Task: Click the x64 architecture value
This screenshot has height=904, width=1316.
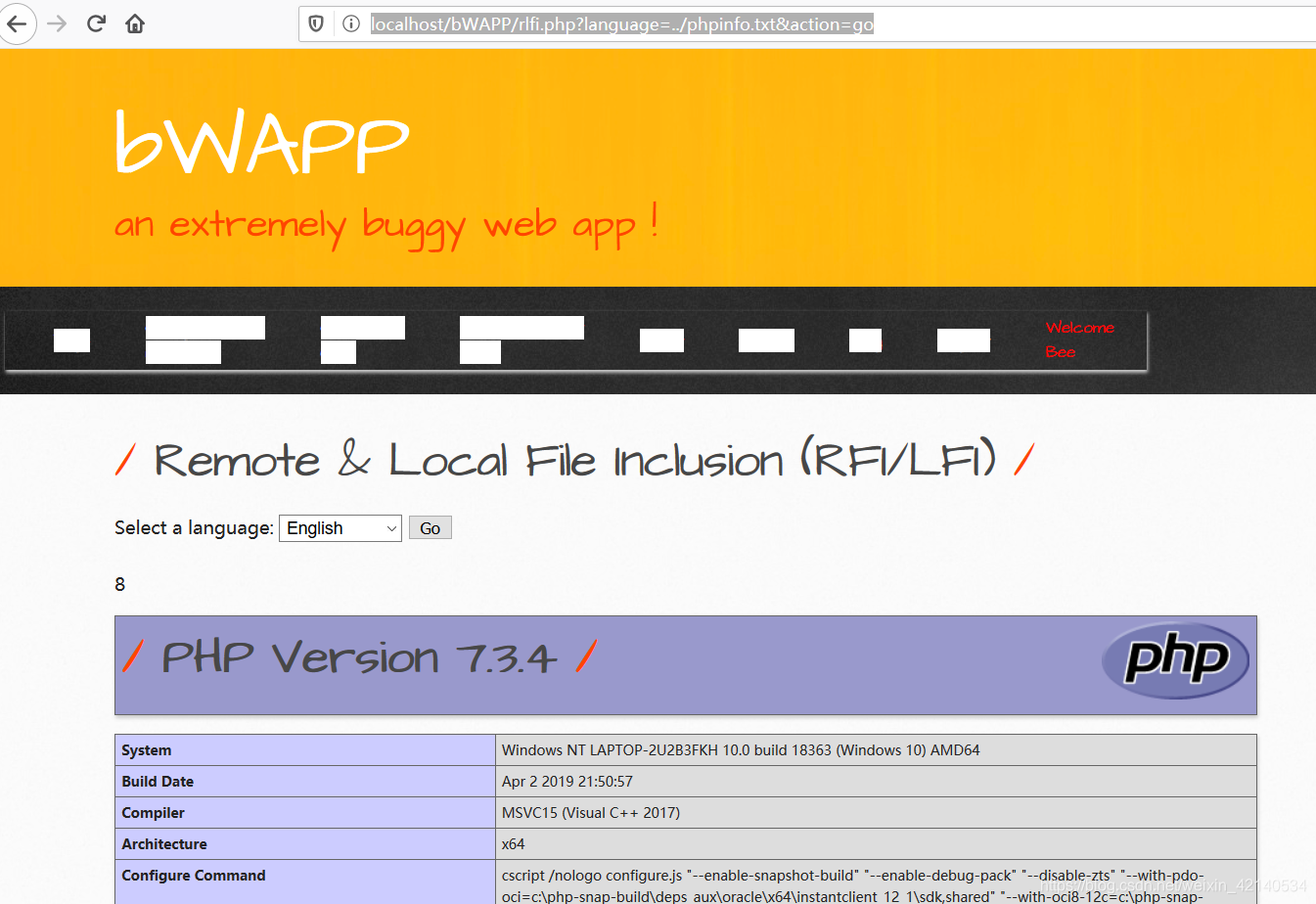Action: pyautogui.click(x=513, y=844)
